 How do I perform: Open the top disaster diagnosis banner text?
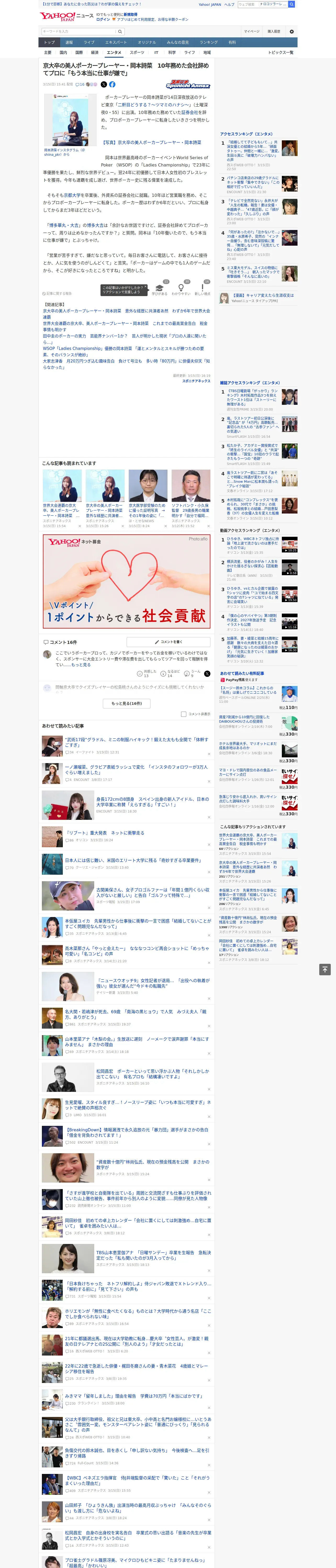(91, 4)
